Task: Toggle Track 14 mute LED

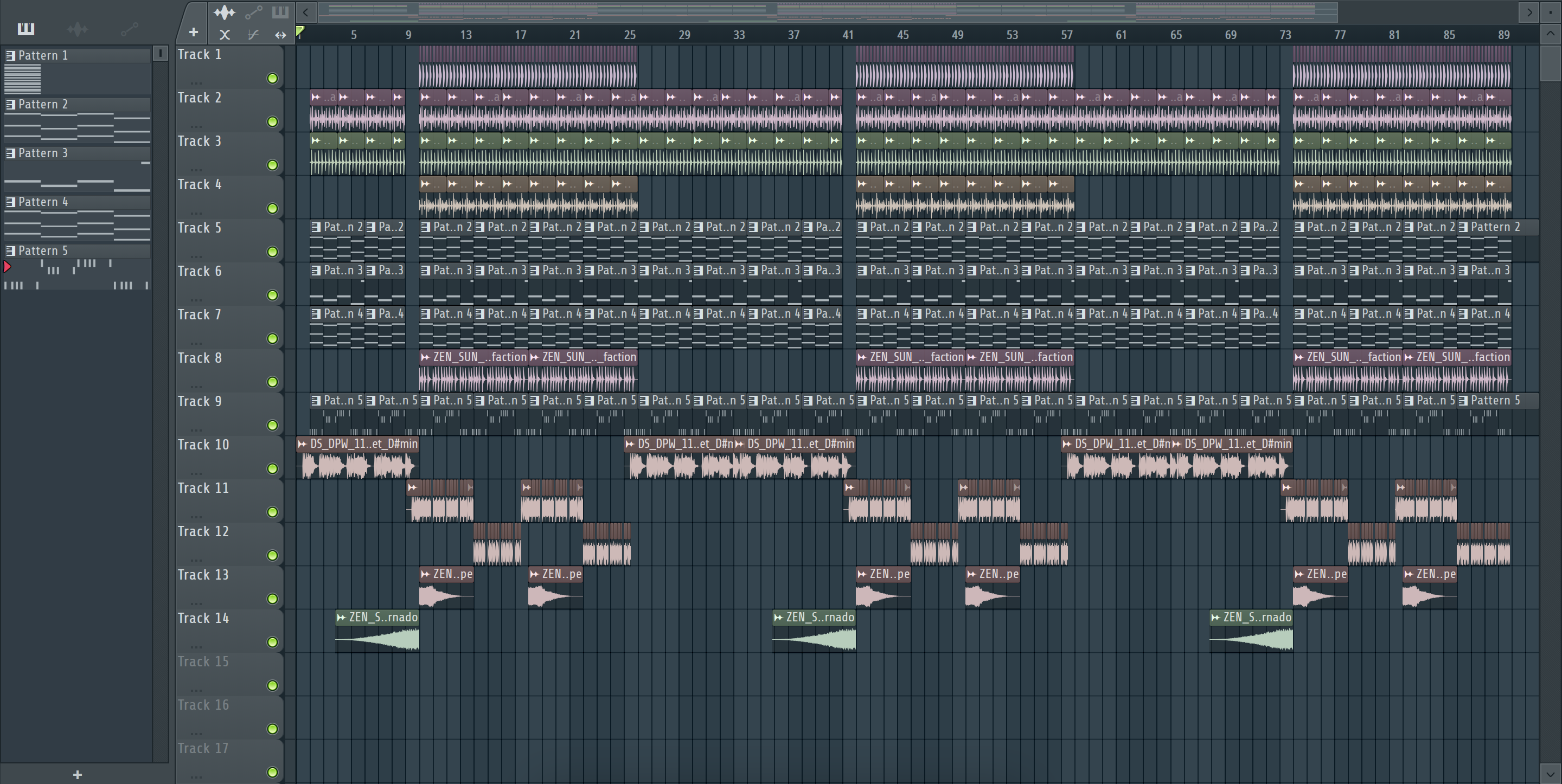Action: pyautogui.click(x=272, y=642)
